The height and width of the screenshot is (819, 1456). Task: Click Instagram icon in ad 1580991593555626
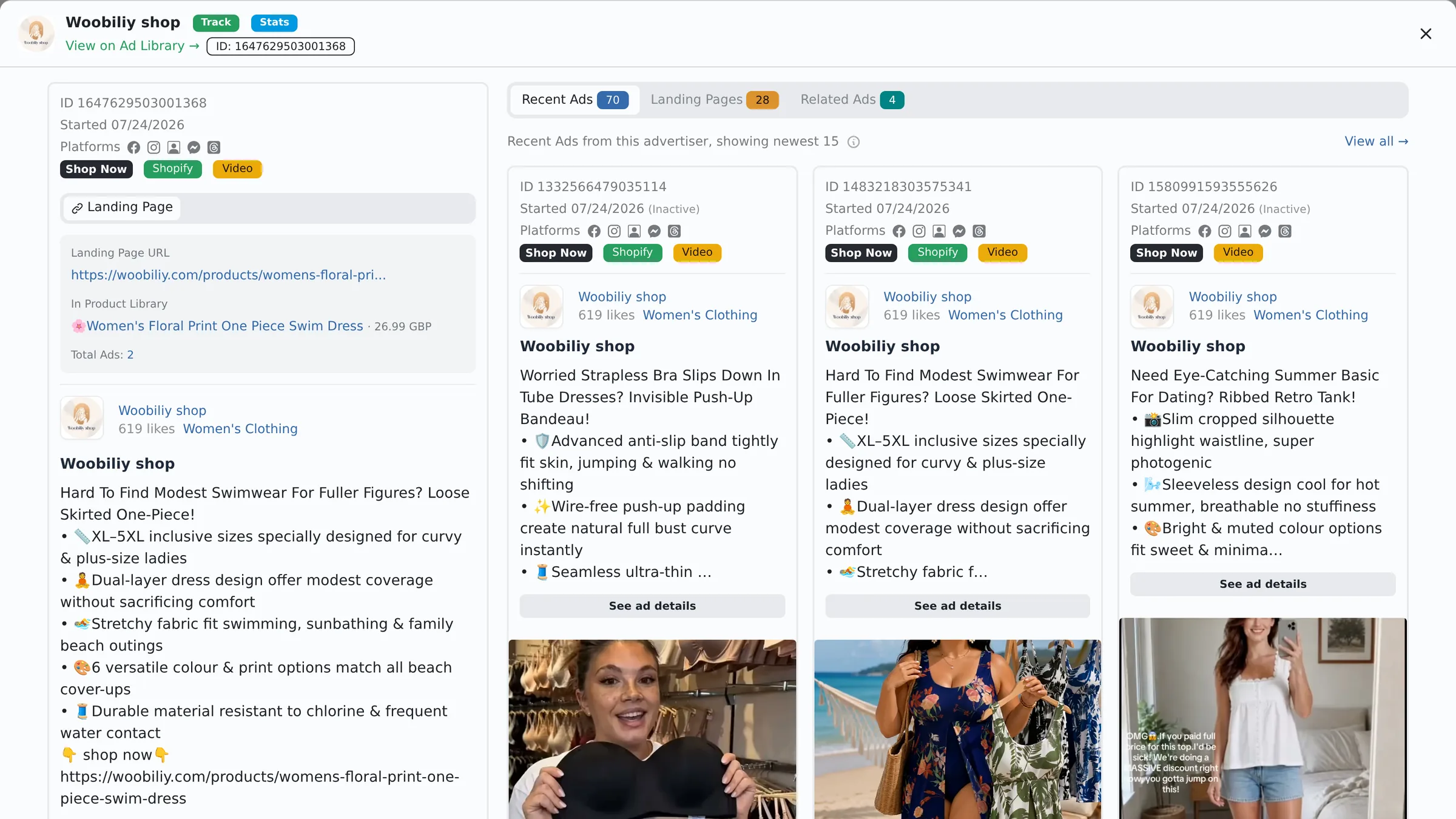pos(1225,231)
